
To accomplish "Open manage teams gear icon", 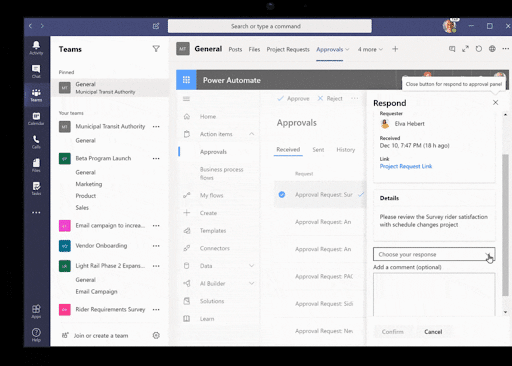I will point(156,335).
